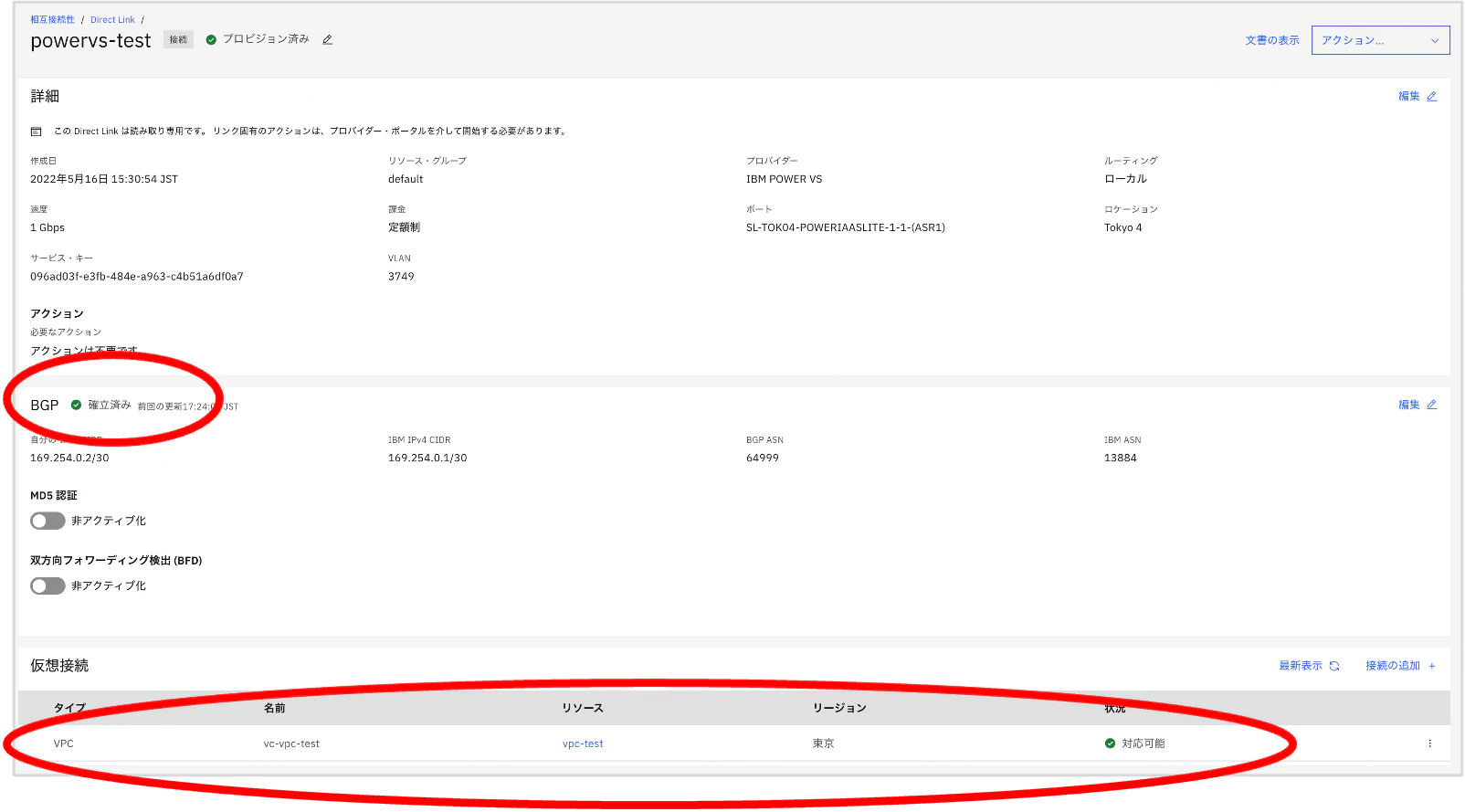Click the port value SL-TOK04-POWERIAASLITE-1-1-(ASR1)
The image size is (1465, 812).
[x=846, y=227]
